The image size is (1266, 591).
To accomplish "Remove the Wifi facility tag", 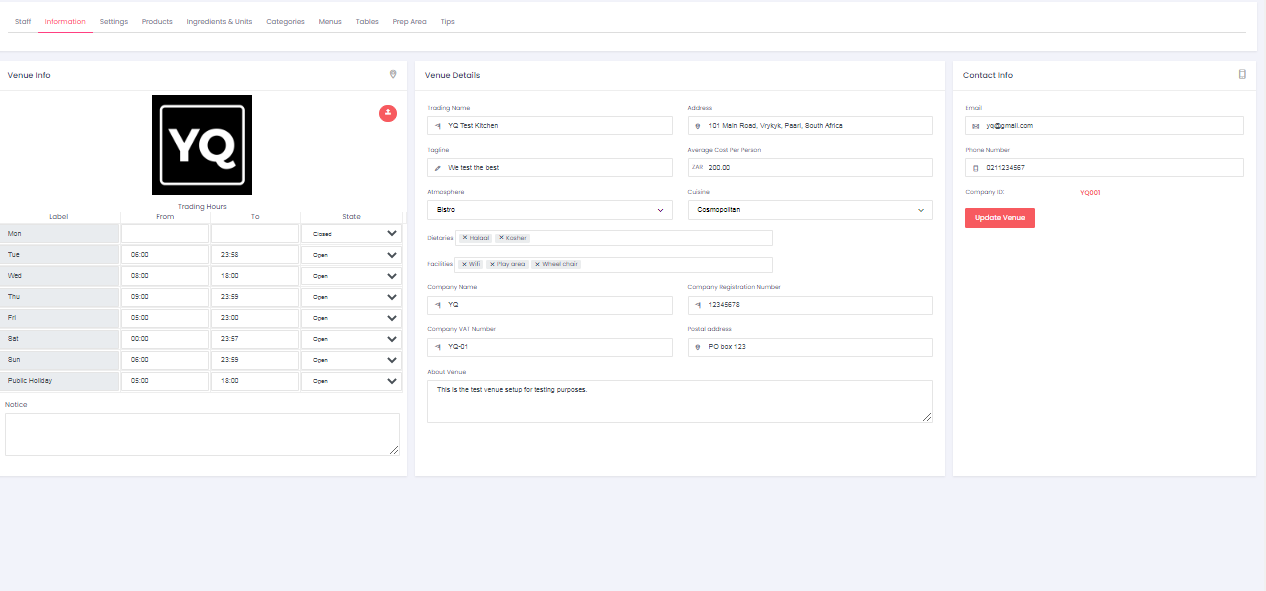I will (464, 264).
